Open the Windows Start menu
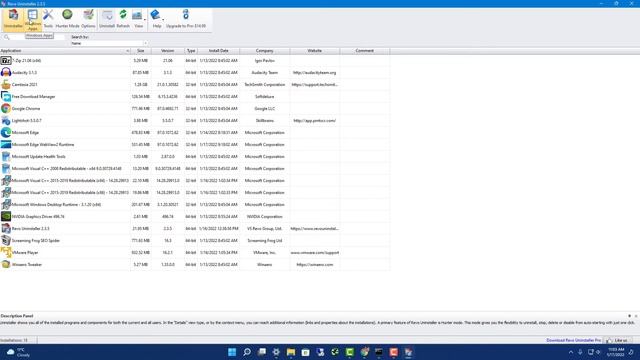The image size is (640, 360). pos(232,352)
